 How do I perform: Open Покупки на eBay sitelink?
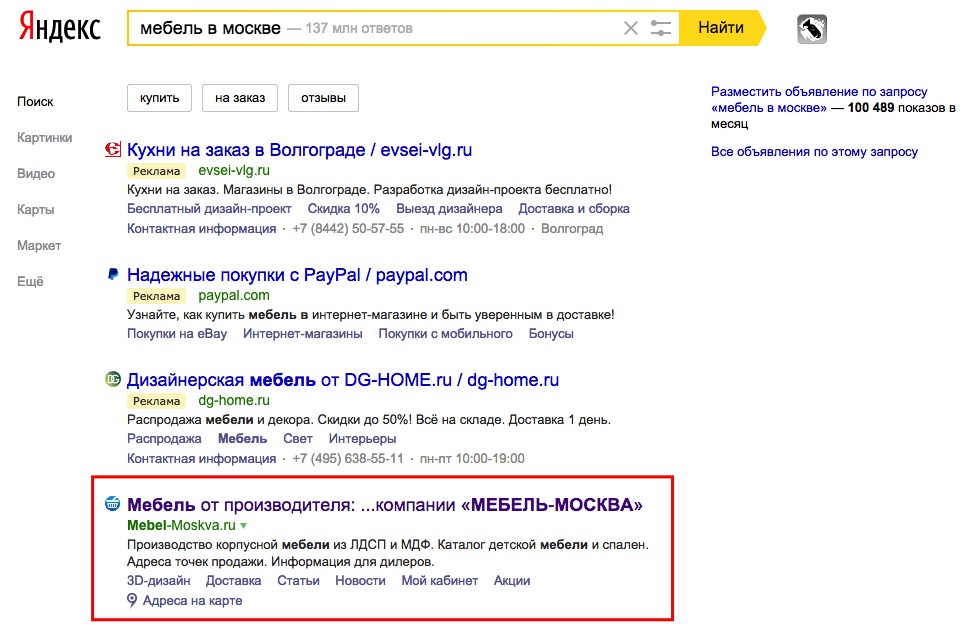coord(177,334)
